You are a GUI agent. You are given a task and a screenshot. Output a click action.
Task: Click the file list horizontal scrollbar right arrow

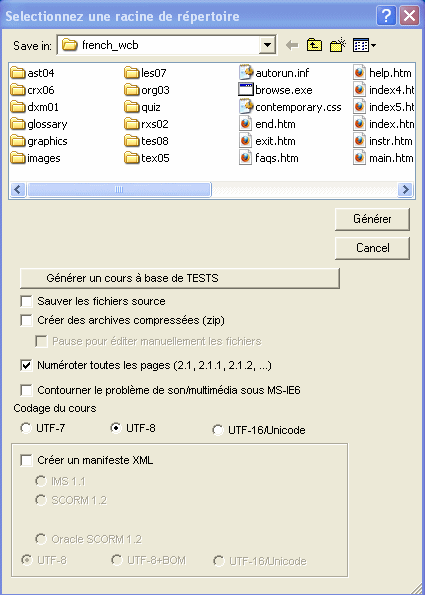pos(405,189)
